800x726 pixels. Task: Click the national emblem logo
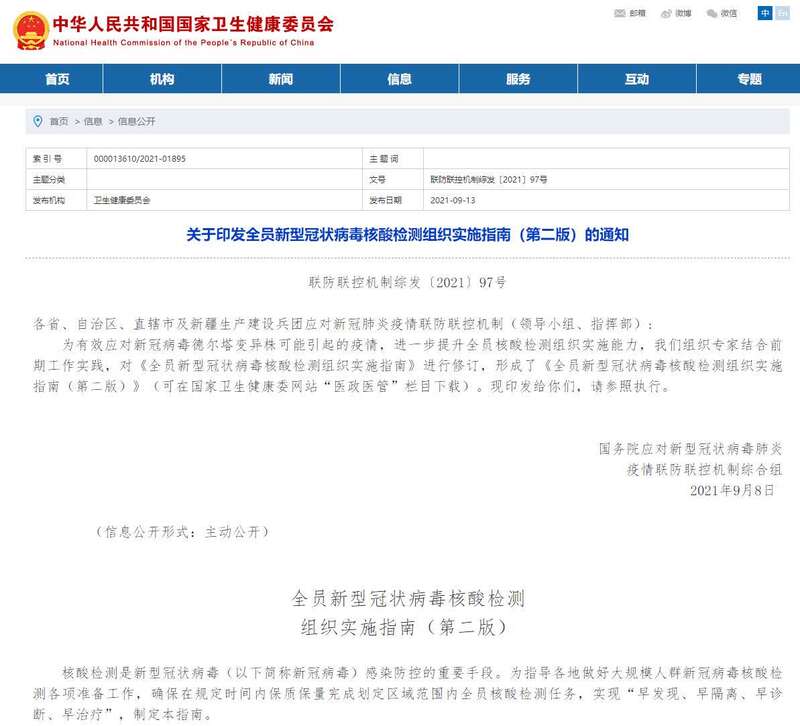click(x=29, y=30)
